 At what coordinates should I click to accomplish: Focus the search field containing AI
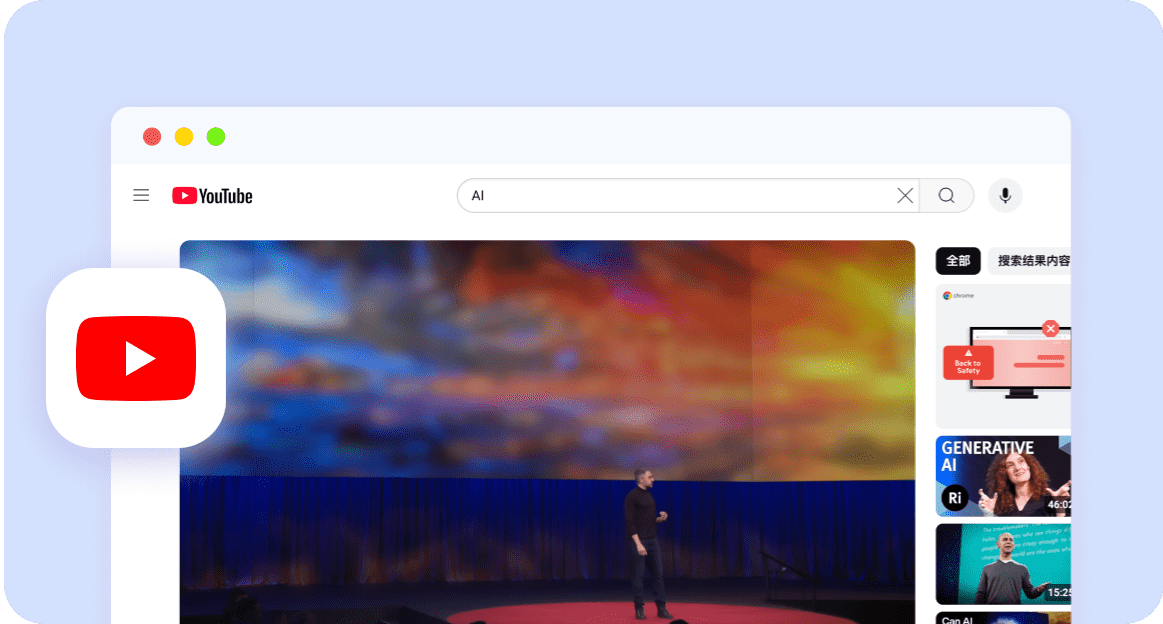pyautogui.click(x=680, y=196)
